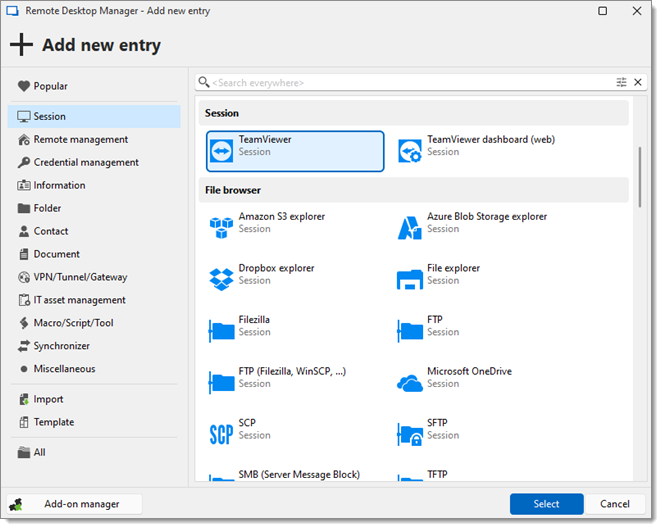
Task: Select the SMB (Server Message Block) entry
Action: 295,475
